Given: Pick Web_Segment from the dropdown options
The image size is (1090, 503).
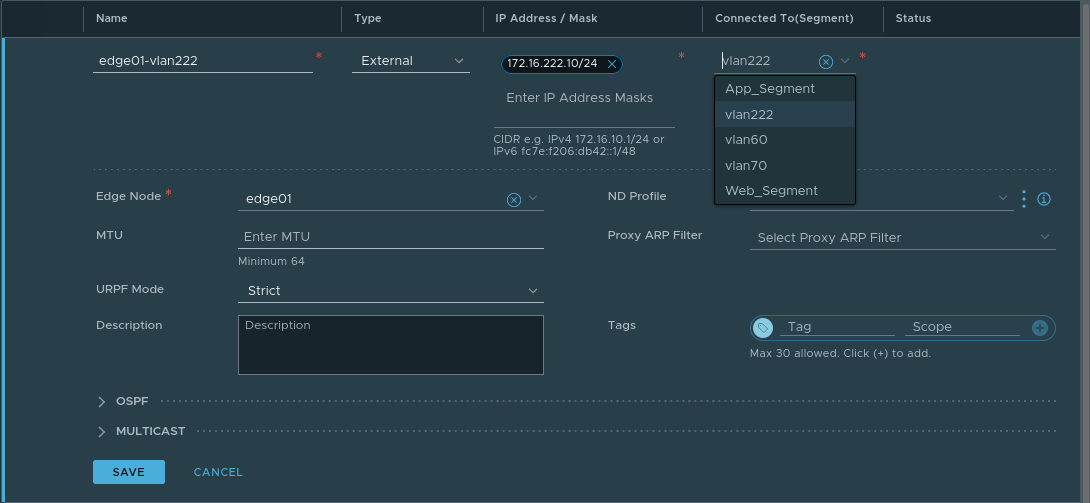Looking at the screenshot, I should pyautogui.click(x=771, y=191).
